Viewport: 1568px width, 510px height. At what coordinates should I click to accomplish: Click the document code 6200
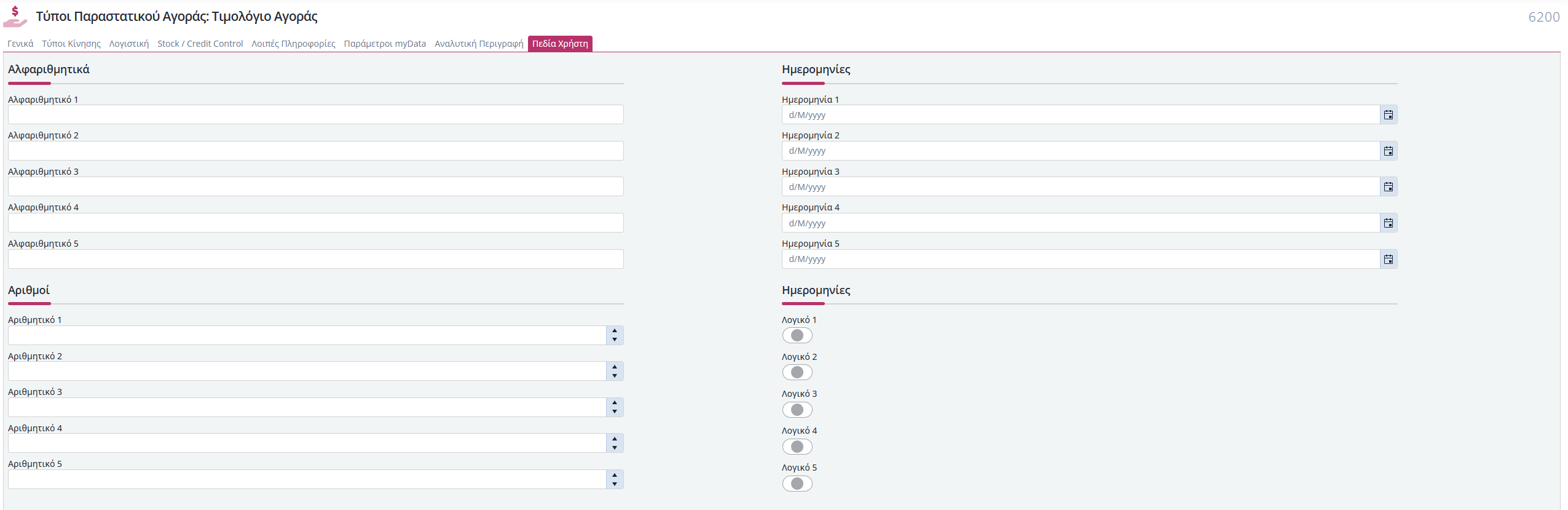[x=1543, y=17]
